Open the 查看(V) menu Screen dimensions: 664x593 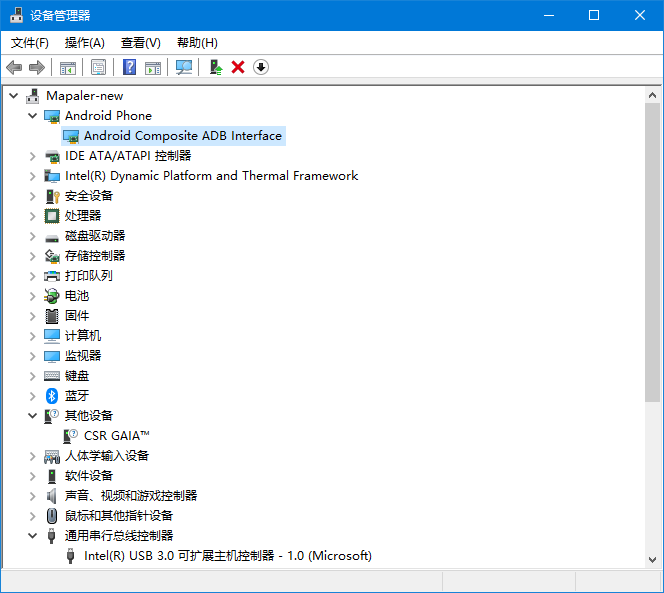(141, 43)
